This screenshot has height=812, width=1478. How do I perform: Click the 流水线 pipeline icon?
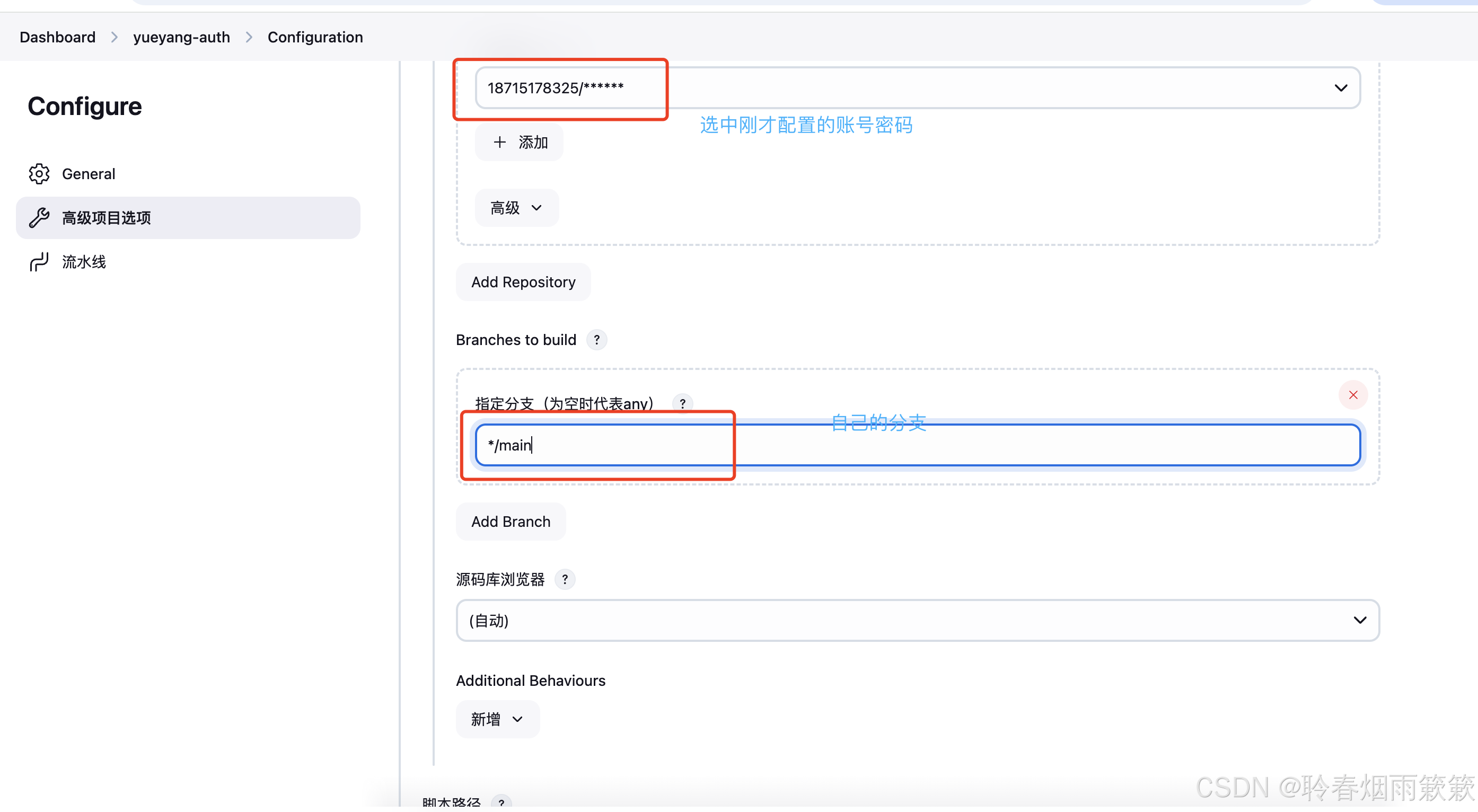[39, 262]
